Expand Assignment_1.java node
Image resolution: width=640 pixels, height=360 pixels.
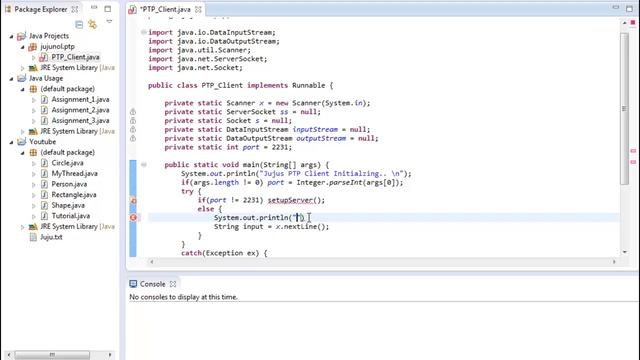tap(34, 100)
